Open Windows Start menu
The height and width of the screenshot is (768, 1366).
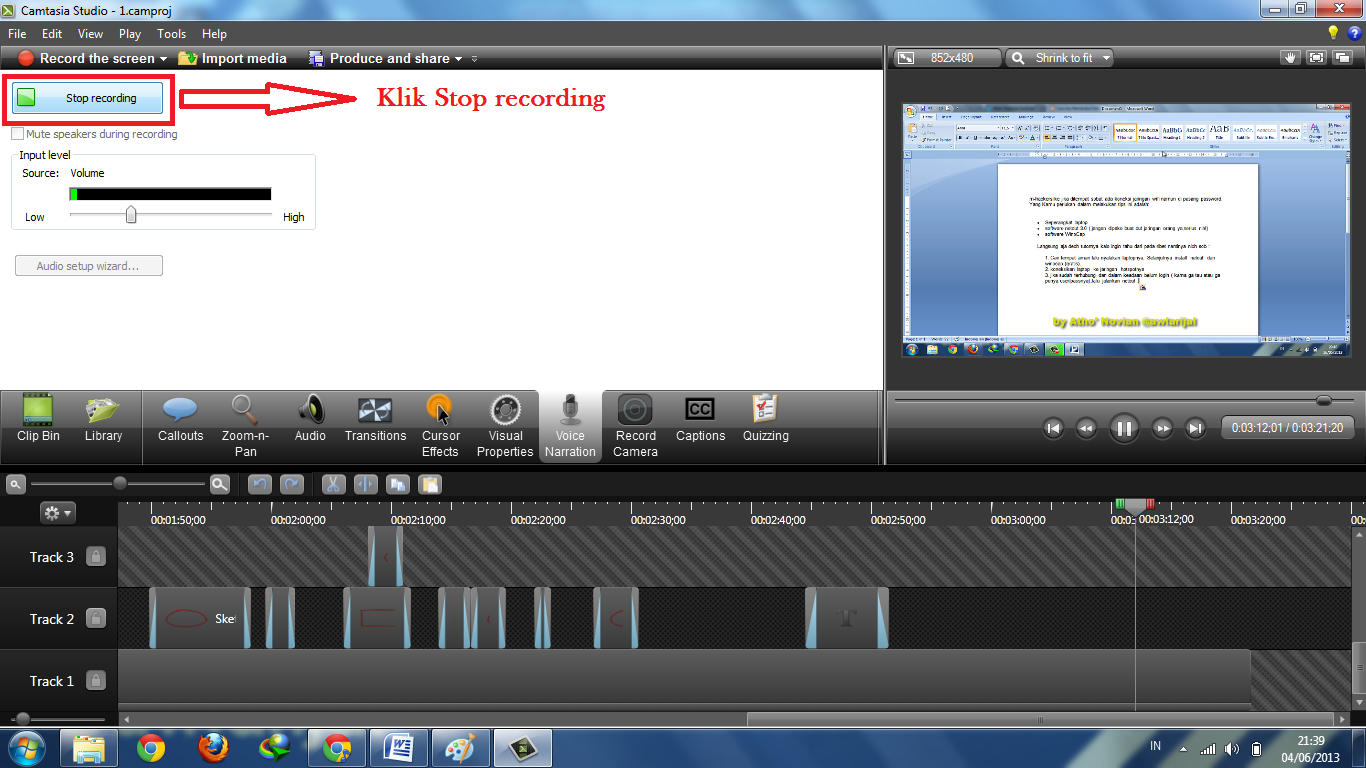point(25,747)
